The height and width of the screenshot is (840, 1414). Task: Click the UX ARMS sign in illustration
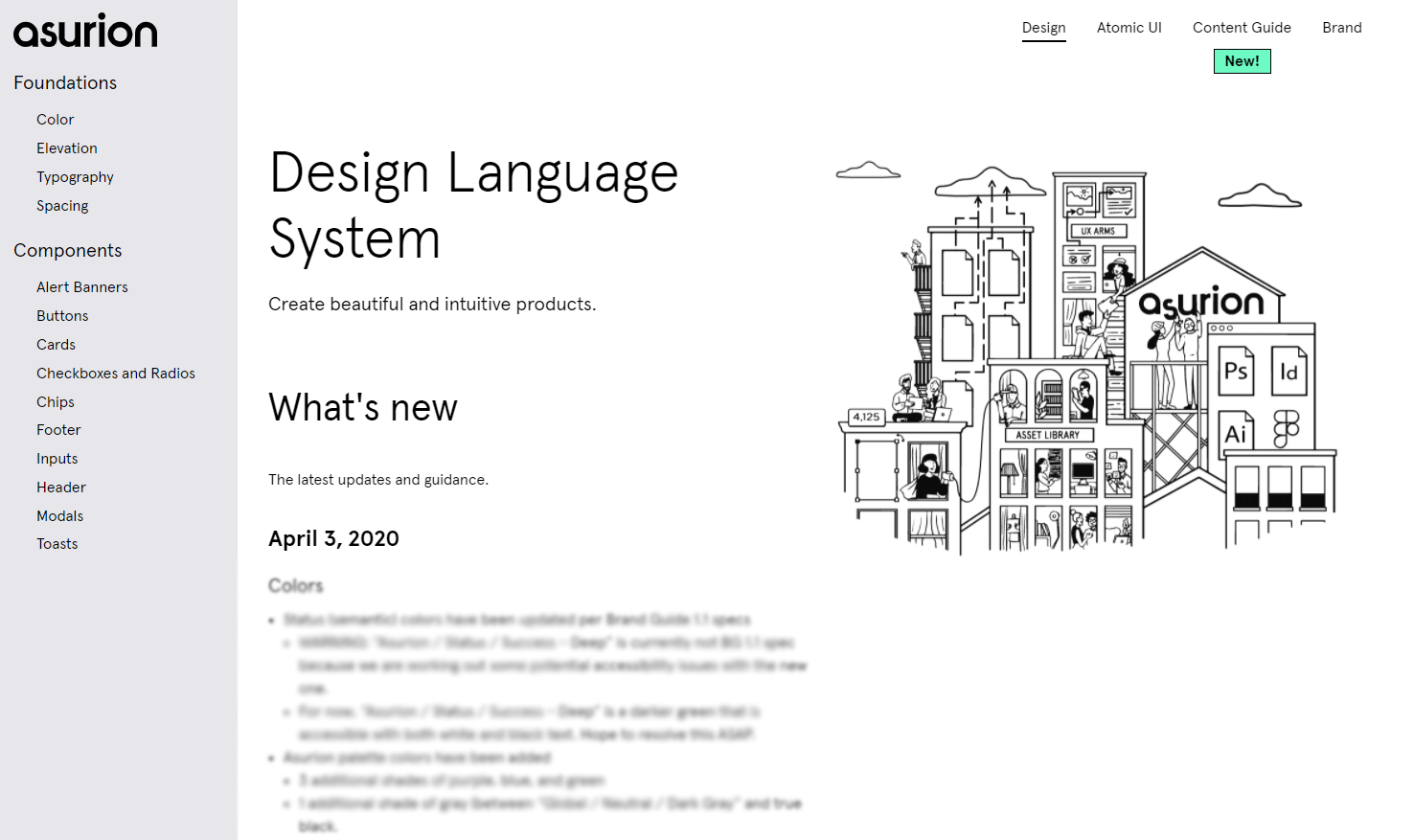pyautogui.click(x=1098, y=231)
